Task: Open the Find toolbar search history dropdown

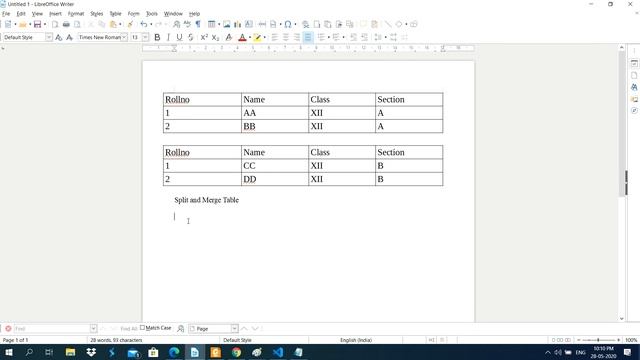Action: (x=93, y=329)
